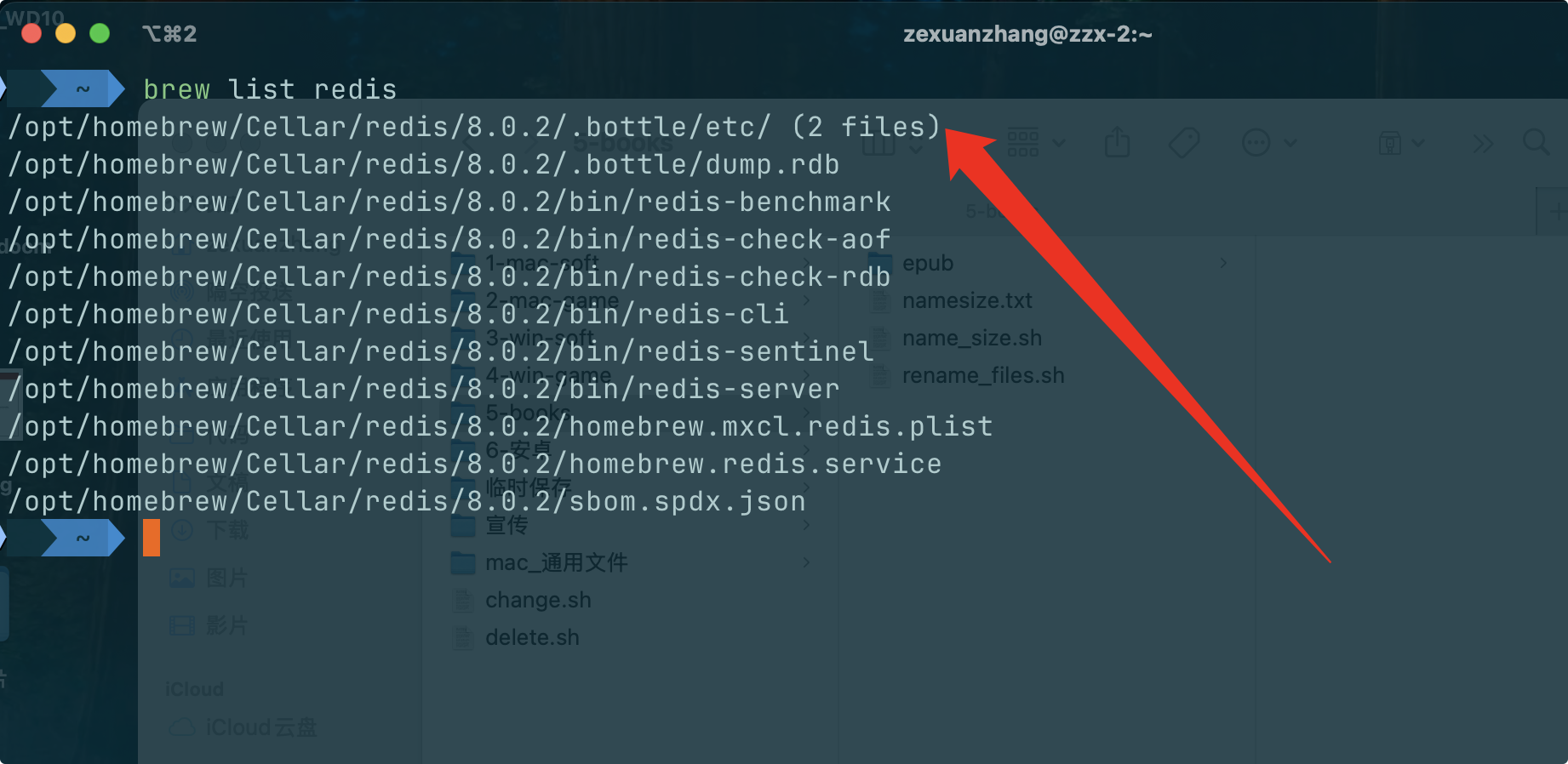Select the rename_files.sh script

(x=982, y=375)
